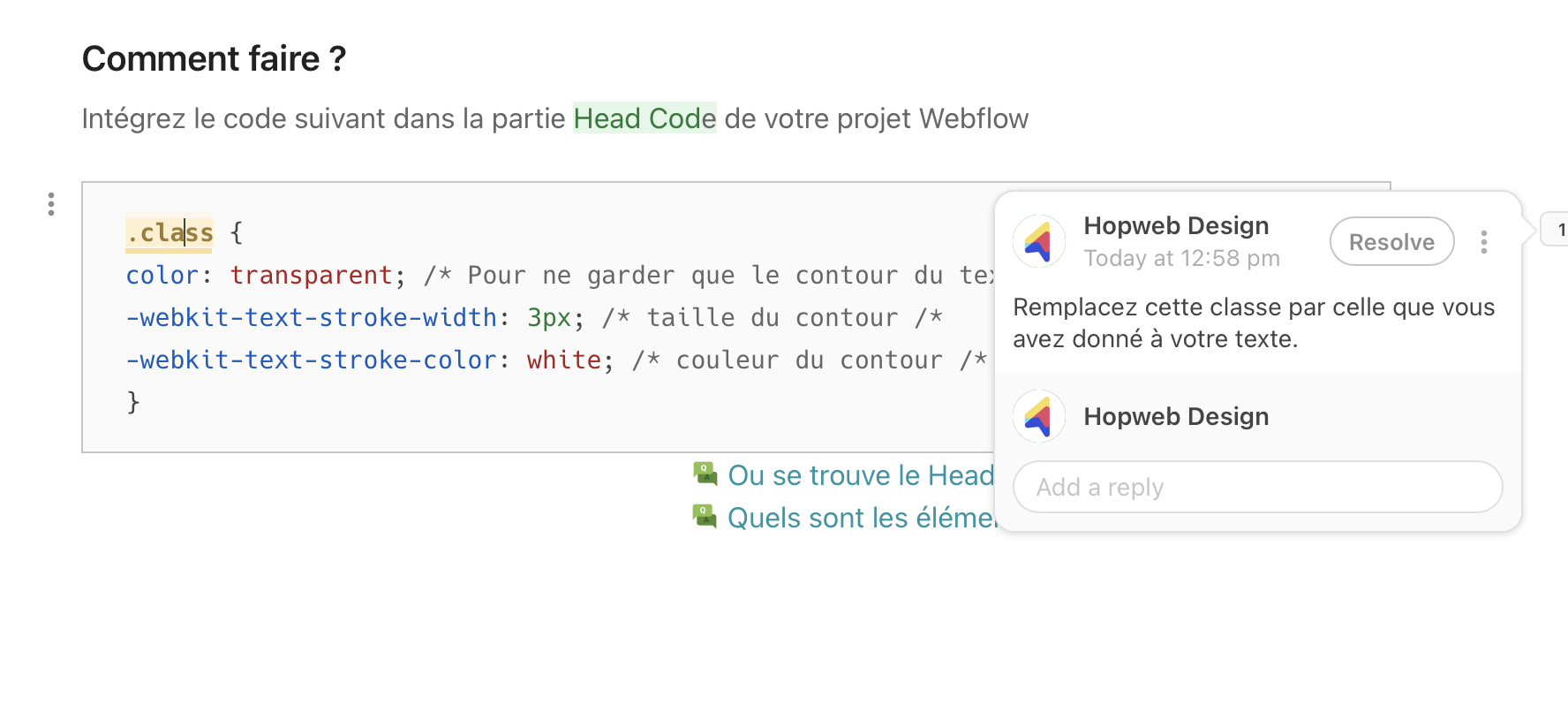This screenshot has height=705, width=1568.
Task: Click the "transparent" value in the code block
Action: 311,276
